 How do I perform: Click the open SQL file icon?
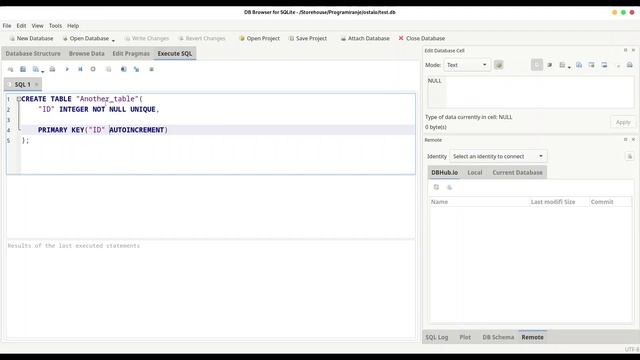coord(23,69)
